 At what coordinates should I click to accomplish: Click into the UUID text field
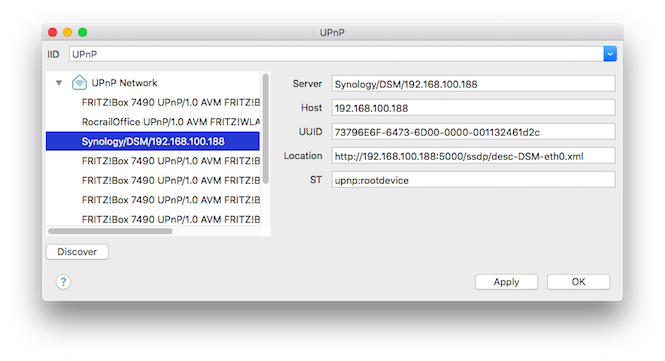(473, 132)
